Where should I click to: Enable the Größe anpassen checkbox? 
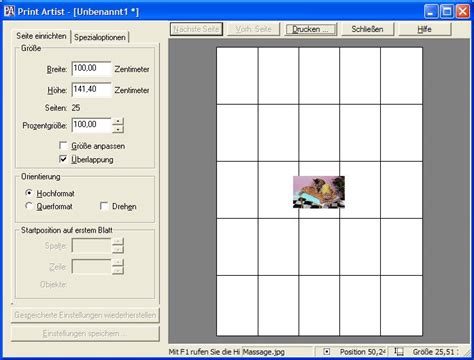63,146
